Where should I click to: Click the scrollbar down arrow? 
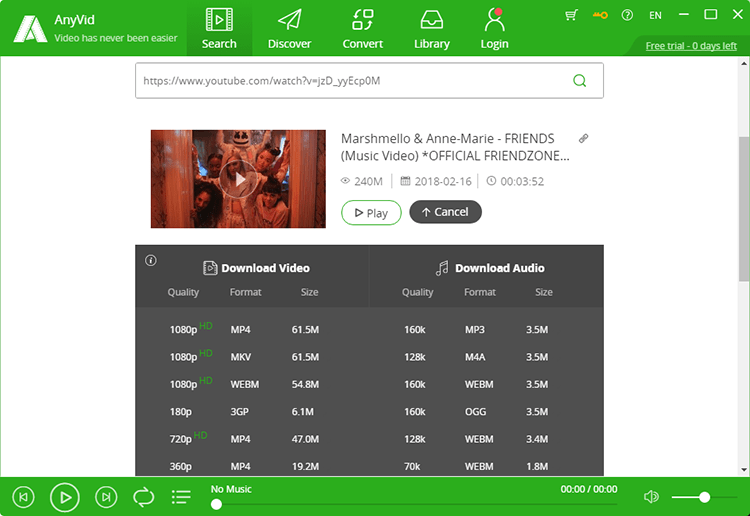pos(744,470)
